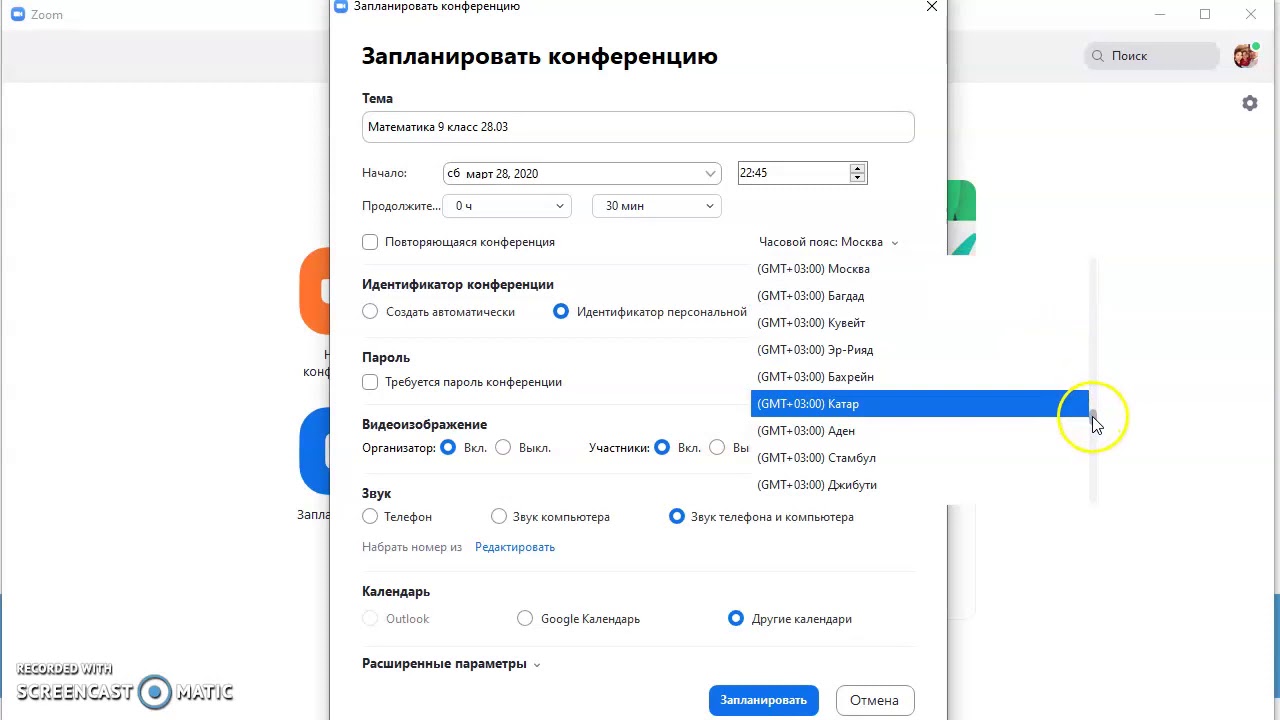Click the profile avatar in Zoom window
Viewport: 1280px width, 720px height.
[1245, 56]
